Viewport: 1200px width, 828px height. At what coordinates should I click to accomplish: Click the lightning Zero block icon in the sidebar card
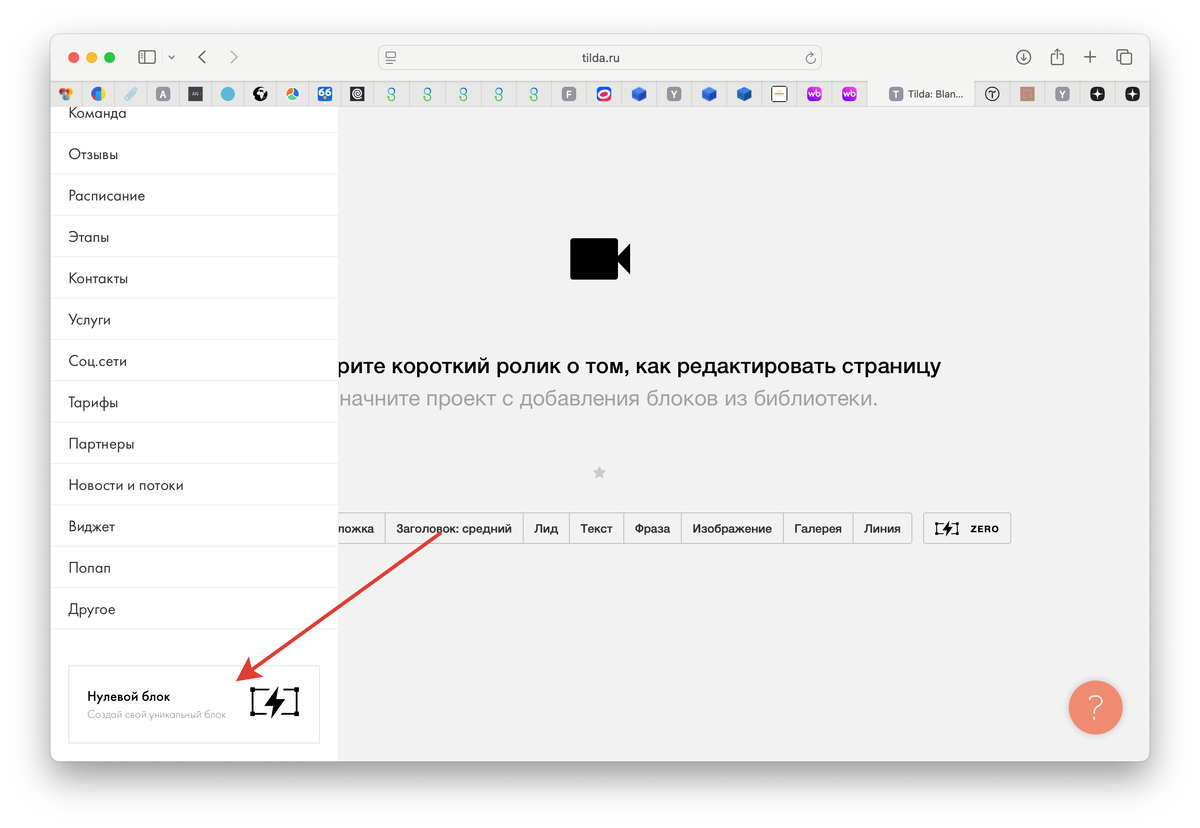(274, 703)
